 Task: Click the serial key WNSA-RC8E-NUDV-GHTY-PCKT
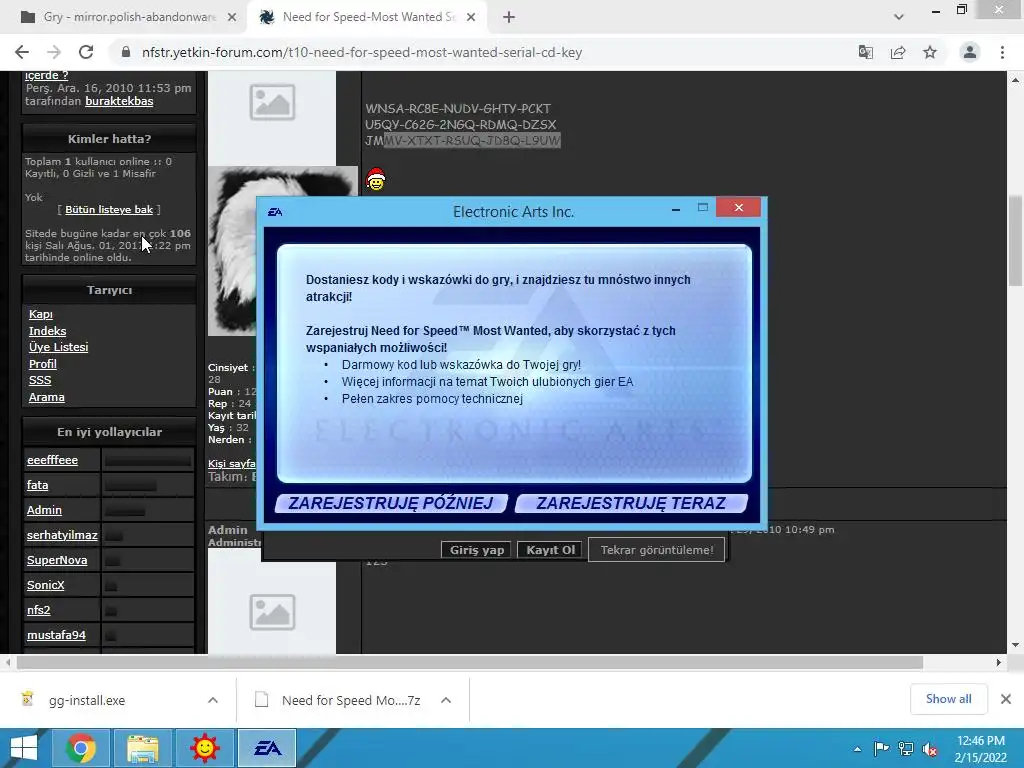coord(458,108)
